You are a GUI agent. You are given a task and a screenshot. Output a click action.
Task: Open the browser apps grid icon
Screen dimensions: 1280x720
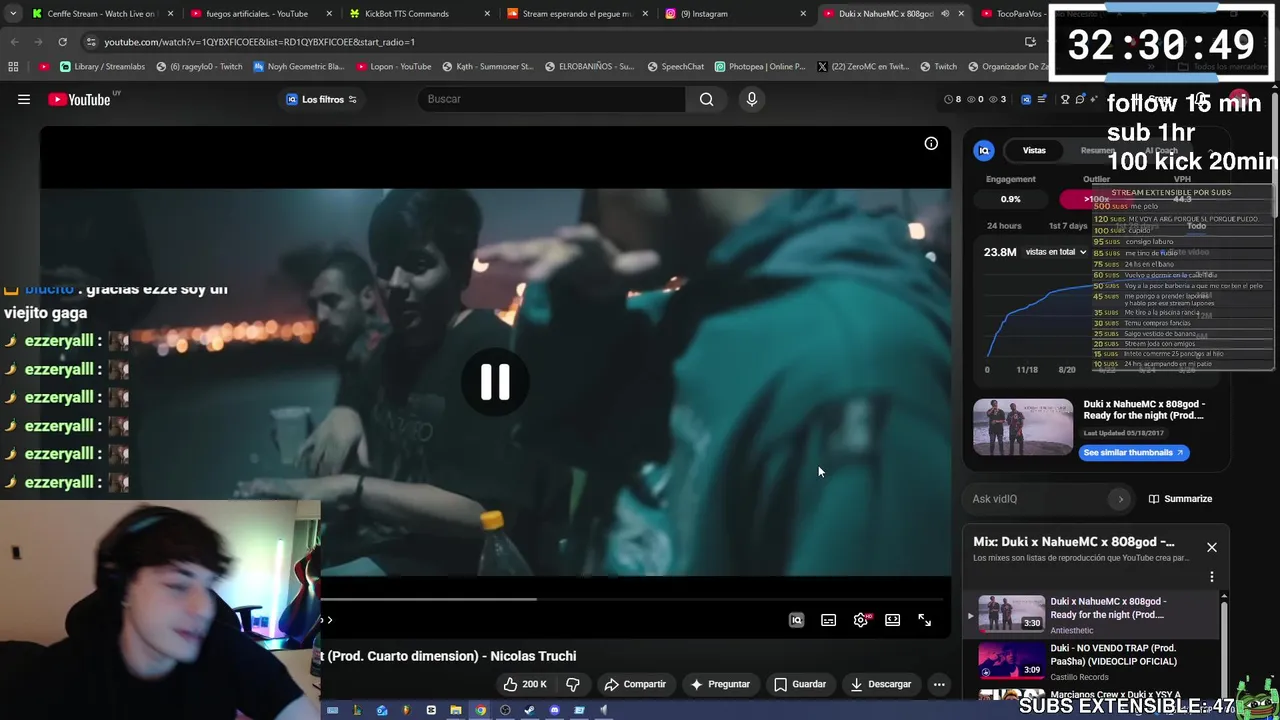click(x=13, y=67)
